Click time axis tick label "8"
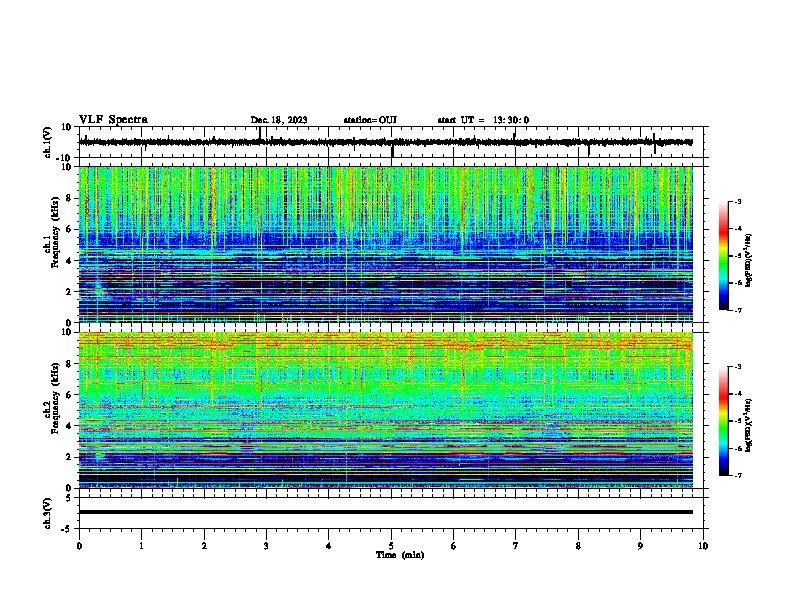The image size is (792, 612). (578, 546)
